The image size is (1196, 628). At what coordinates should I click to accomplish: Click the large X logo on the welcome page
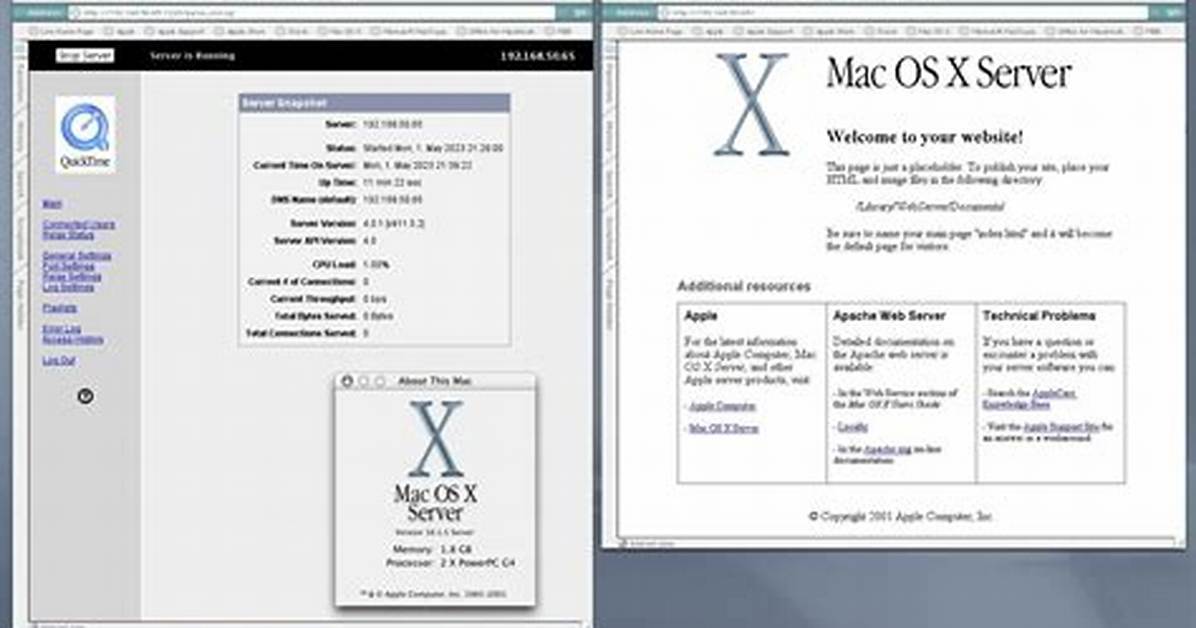pos(751,105)
